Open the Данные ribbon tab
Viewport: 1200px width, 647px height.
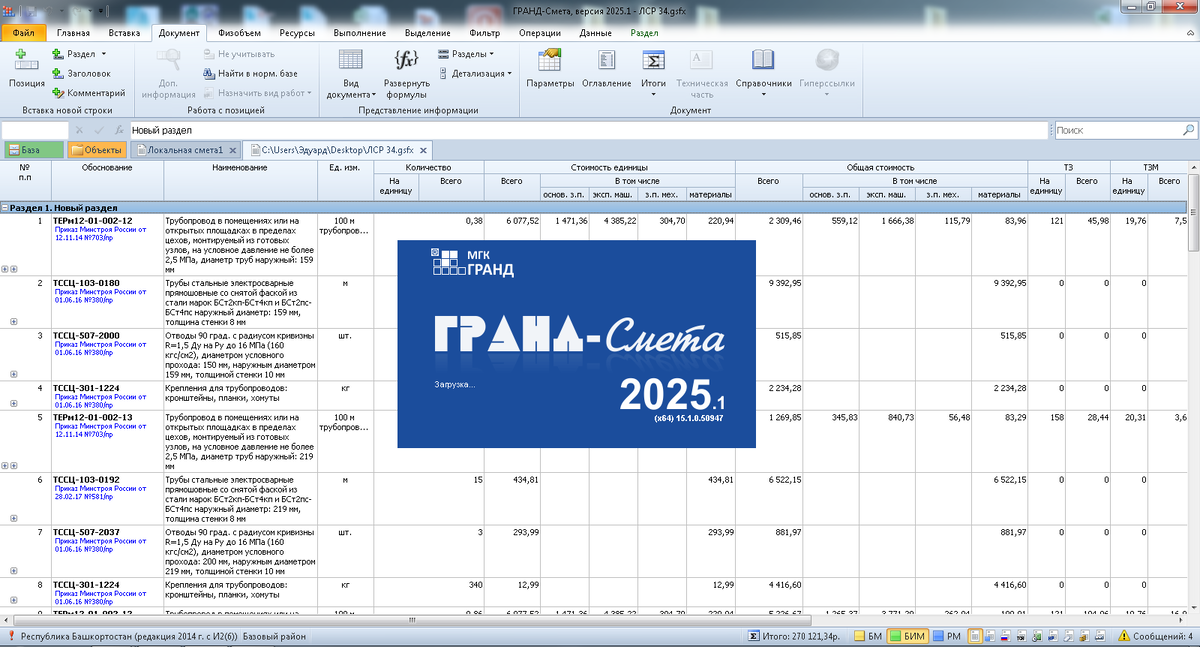[595, 33]
